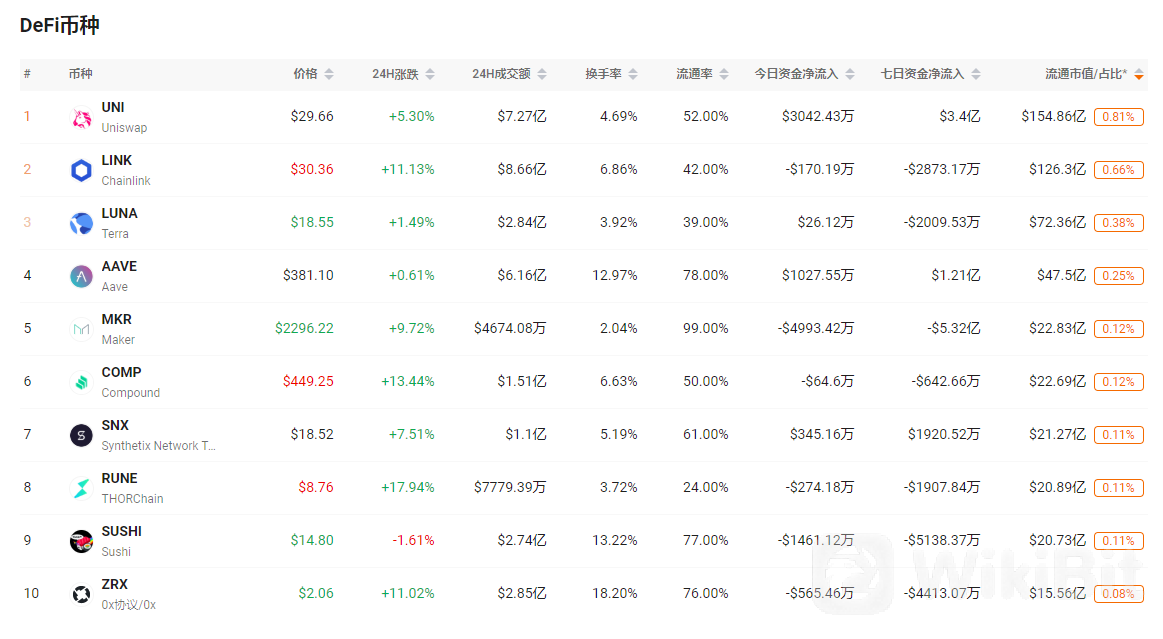This screenshot has width=1163, height=639.
Task: Click LINK seven-day inflow -$2873.17万
Action: [942, 170]
